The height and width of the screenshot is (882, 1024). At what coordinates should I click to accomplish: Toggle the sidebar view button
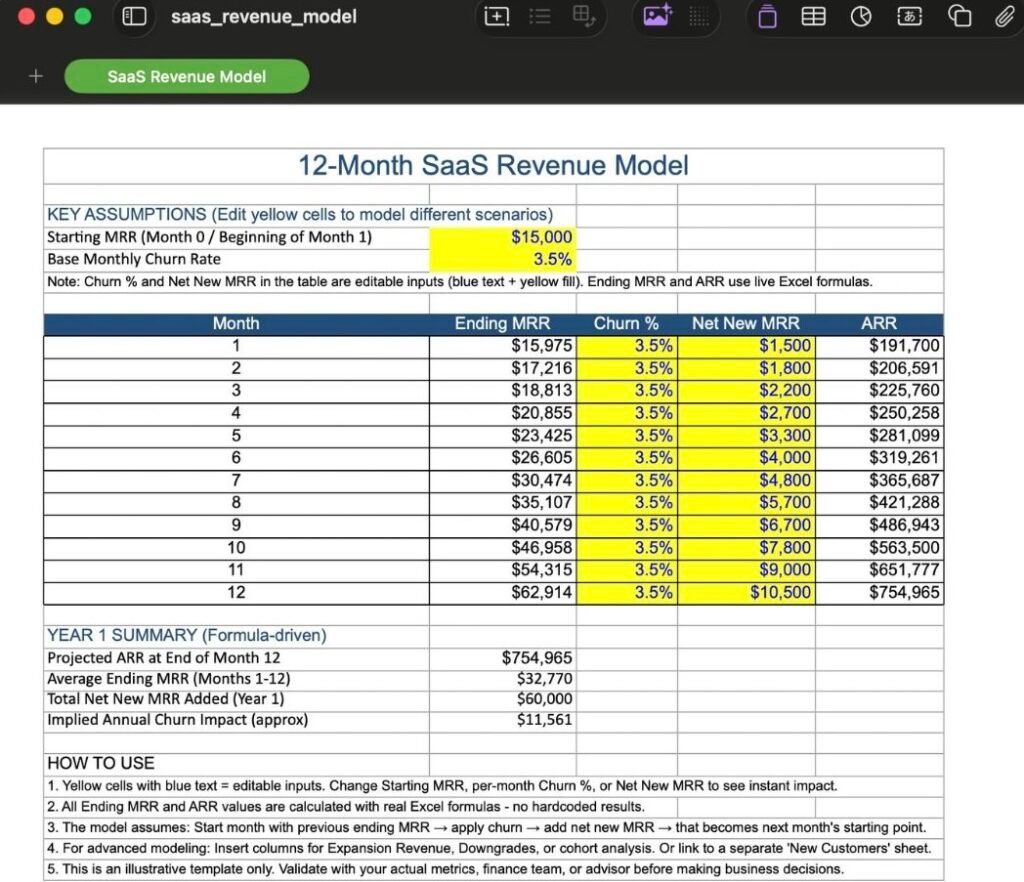(135, 16)
